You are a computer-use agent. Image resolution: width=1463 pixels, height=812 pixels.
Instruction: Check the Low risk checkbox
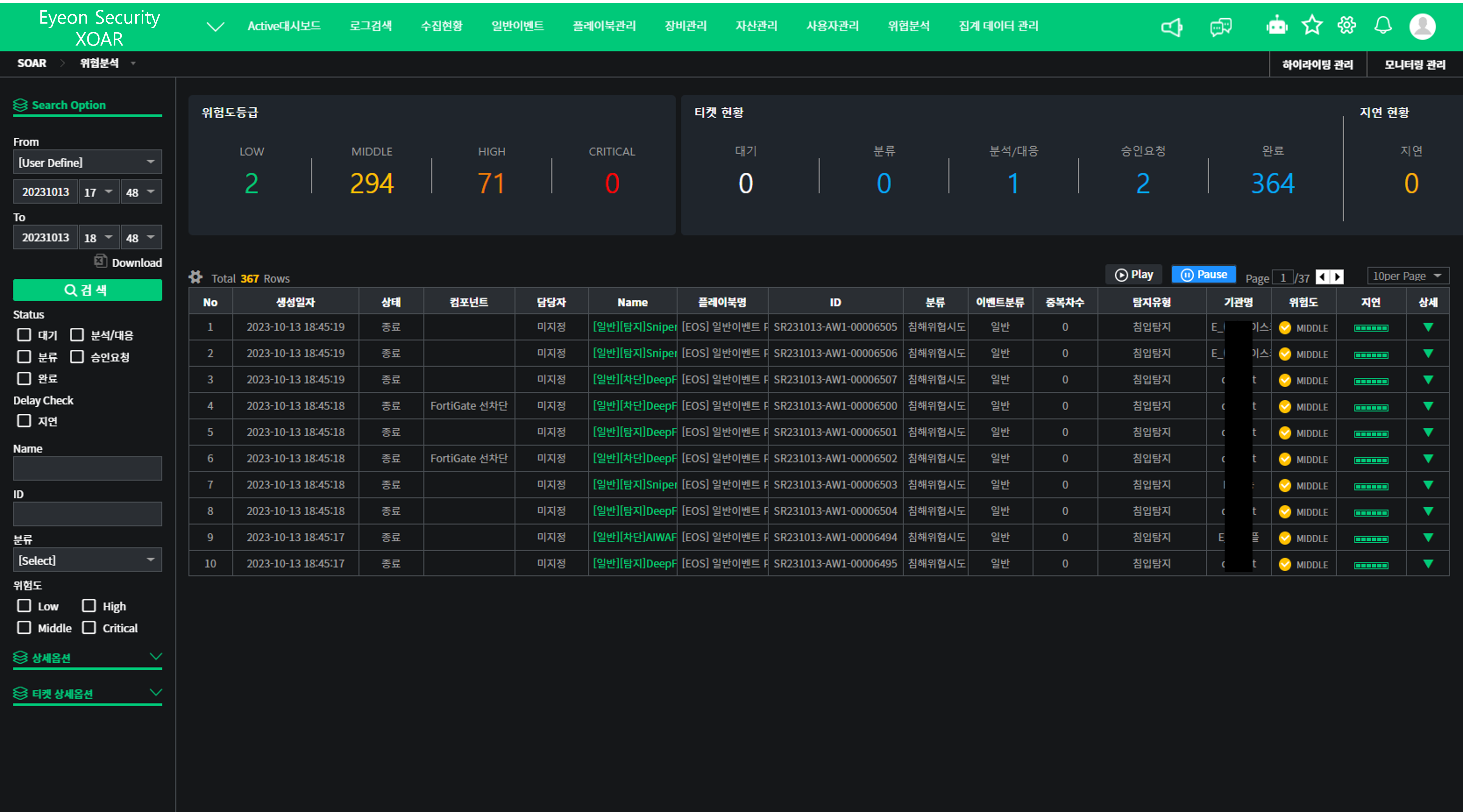pyautogui.click(x=24, y=606)
